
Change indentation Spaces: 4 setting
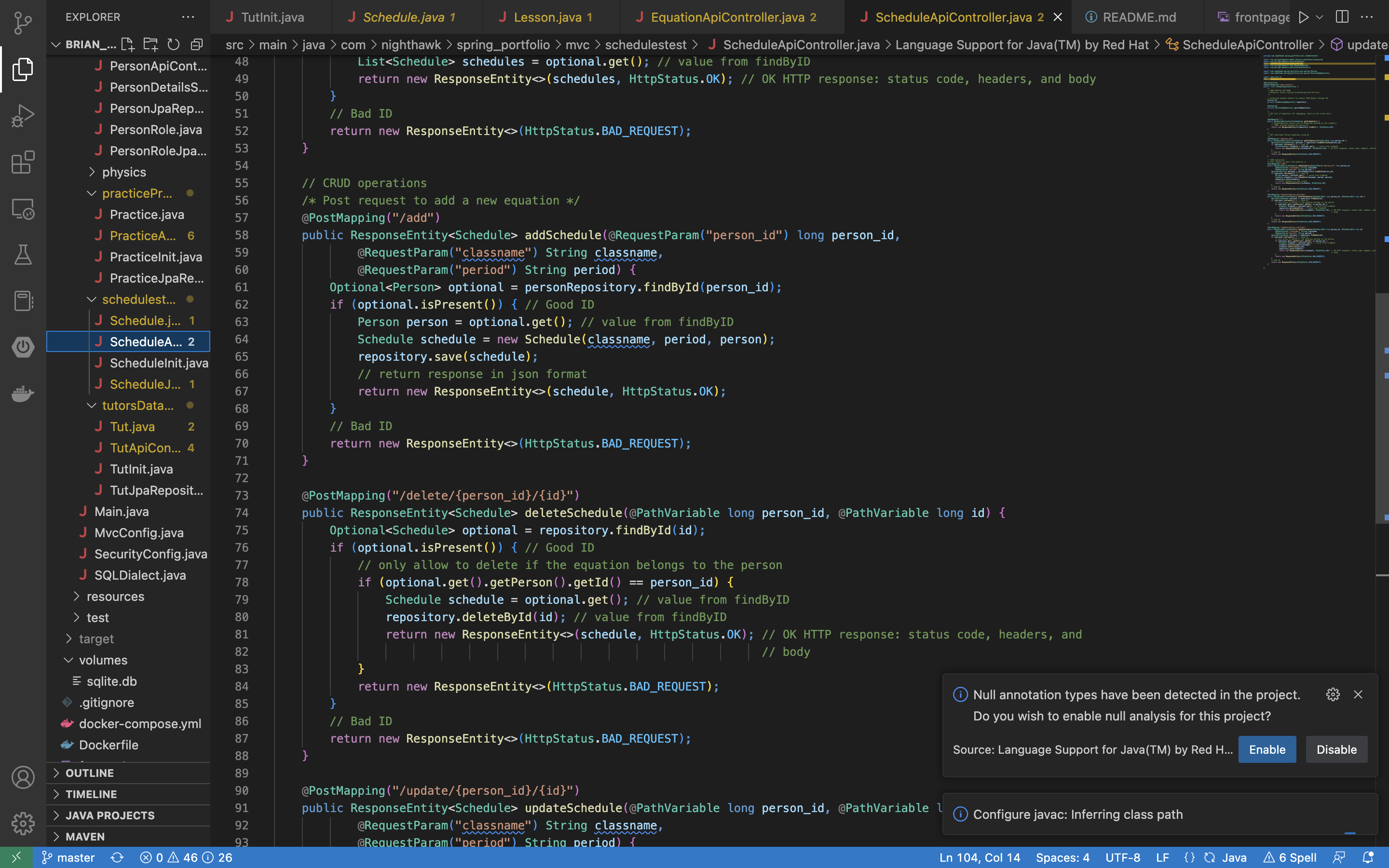pyautogui.click(x=1062, y=857)
